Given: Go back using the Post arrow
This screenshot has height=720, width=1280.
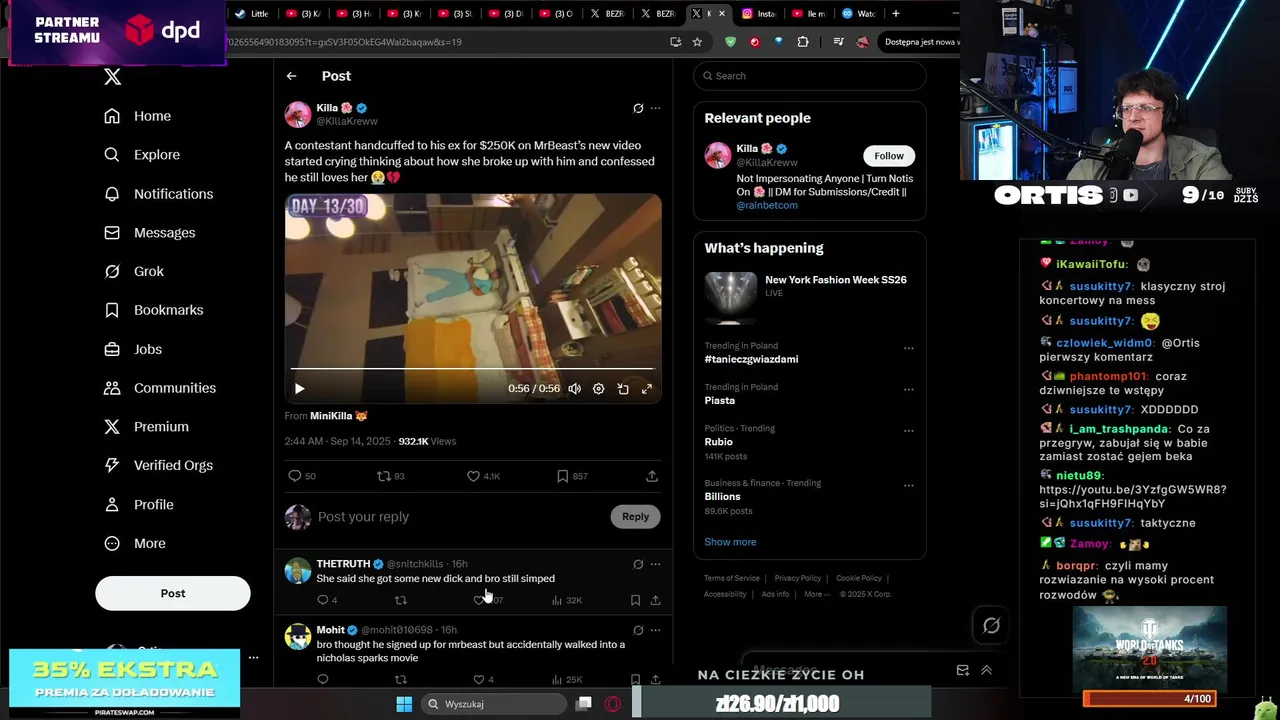Looking at the screenshot, I should [291, 76].
